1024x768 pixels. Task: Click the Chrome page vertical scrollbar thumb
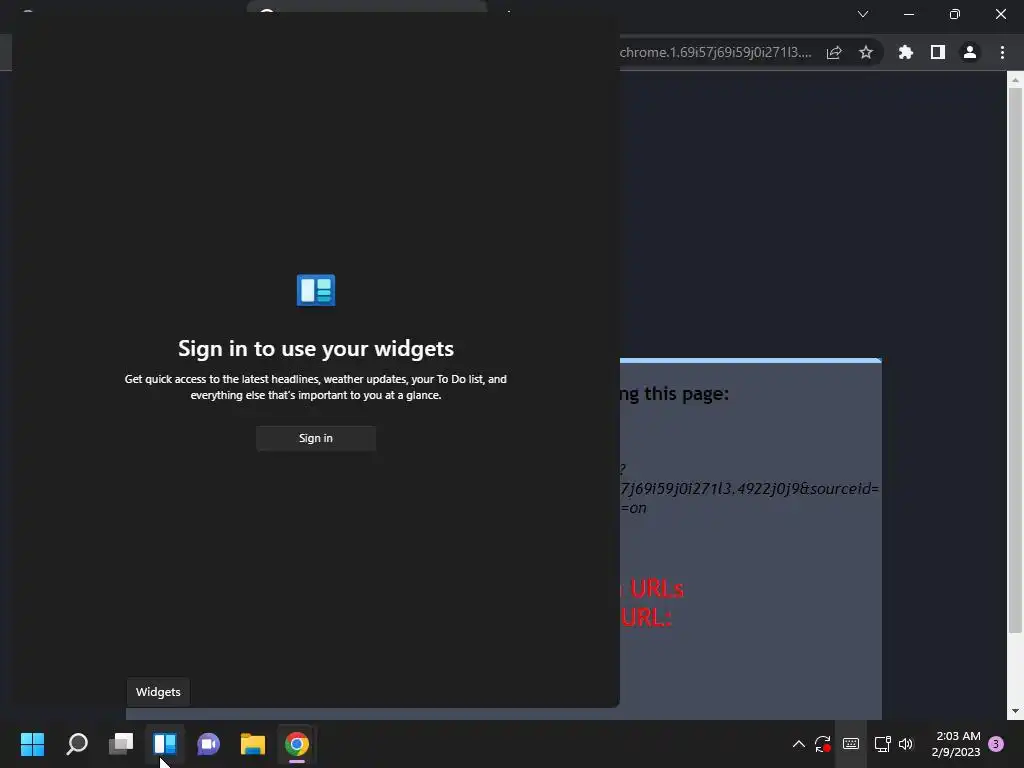tap(1015, 359)
